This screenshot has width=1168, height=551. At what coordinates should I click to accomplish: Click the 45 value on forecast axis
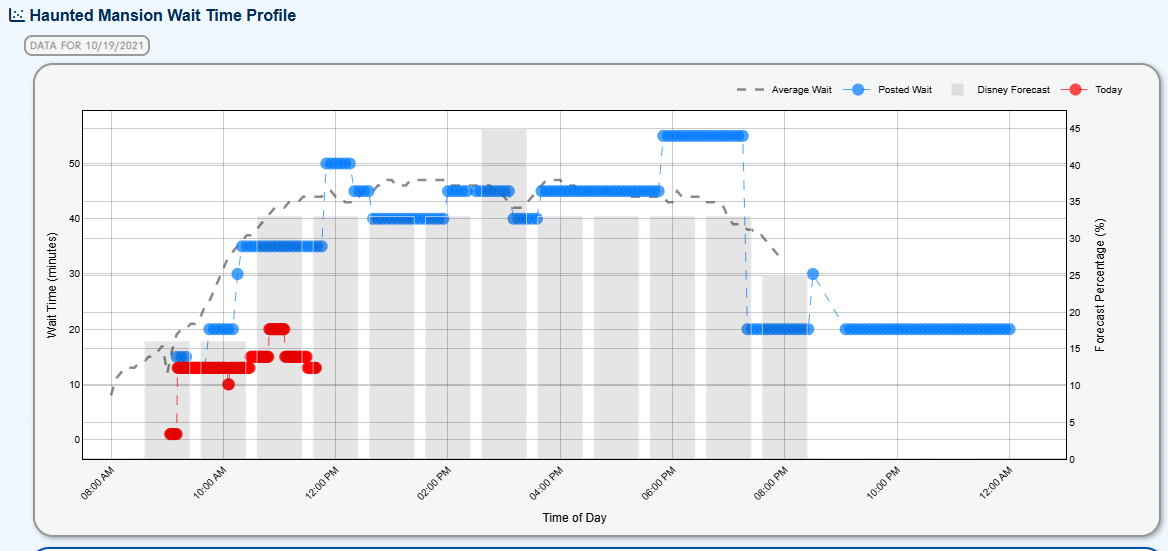pos(1076,130)
